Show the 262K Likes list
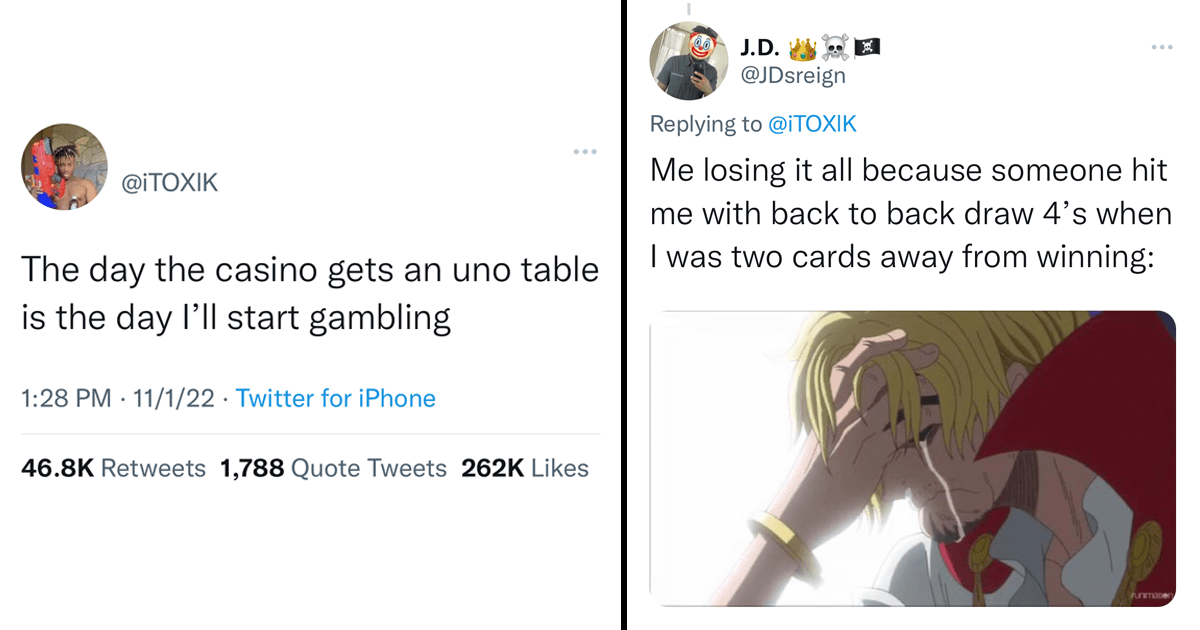This screenshot has height=630, width=1200. coord(525,468)
